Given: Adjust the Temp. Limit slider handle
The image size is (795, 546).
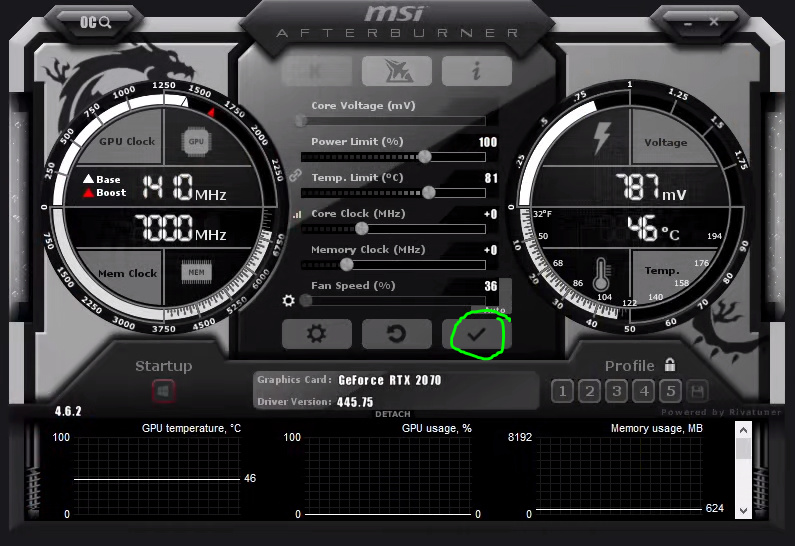Looking at the screenshot, I should click(428, 193).
